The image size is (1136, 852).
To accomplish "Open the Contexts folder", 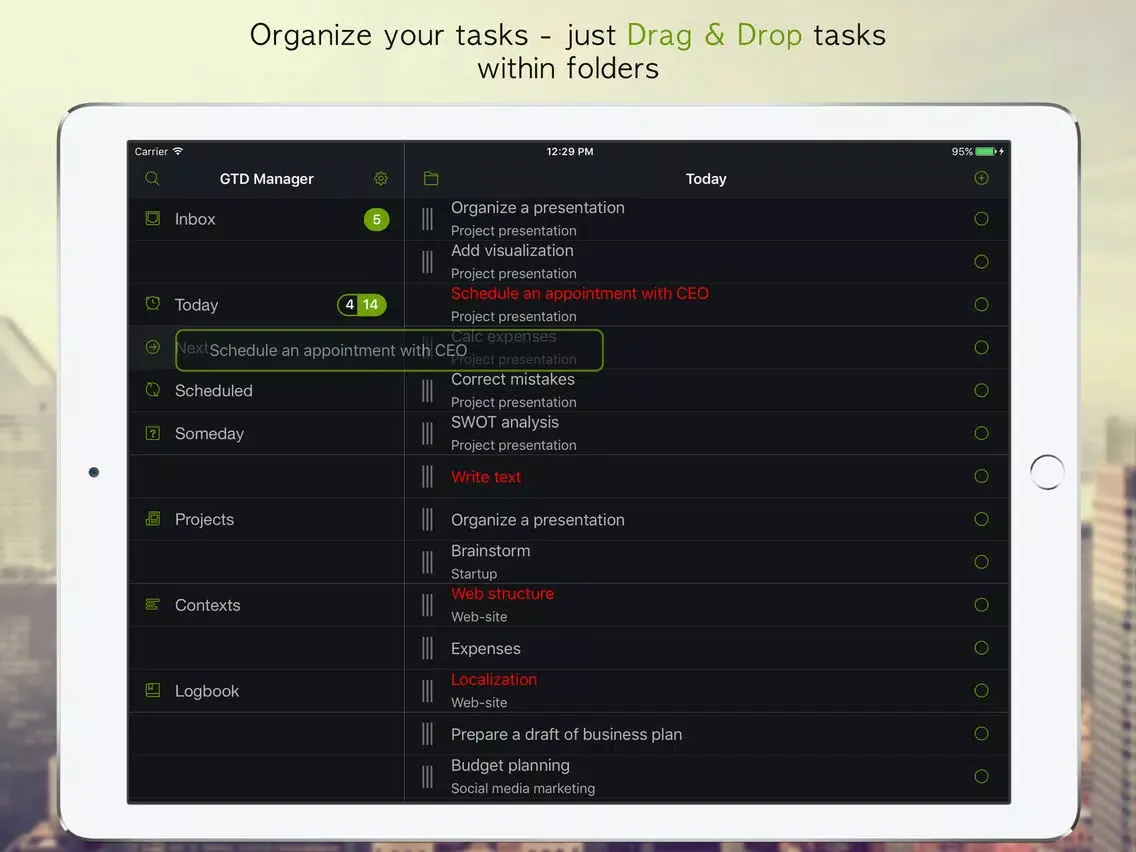I will (x=266, y=605).
